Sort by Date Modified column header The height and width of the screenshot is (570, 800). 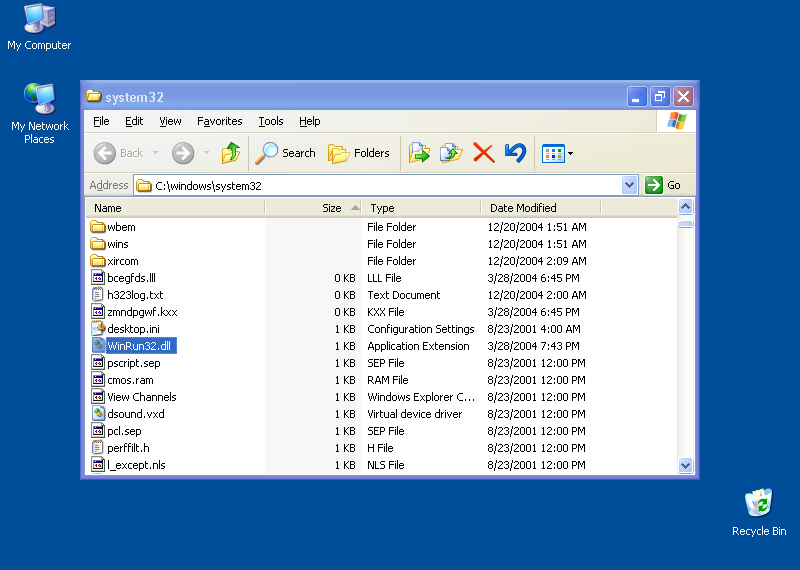541,208
